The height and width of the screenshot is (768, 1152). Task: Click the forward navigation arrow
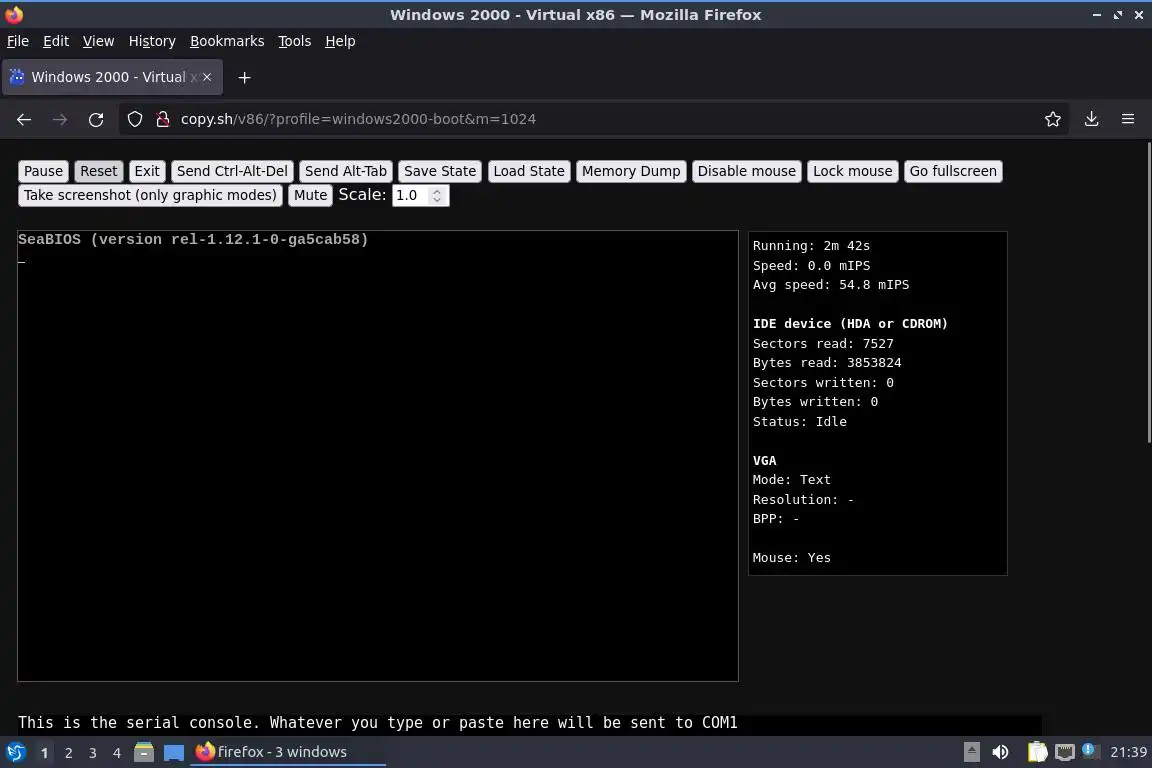(60, 119)
